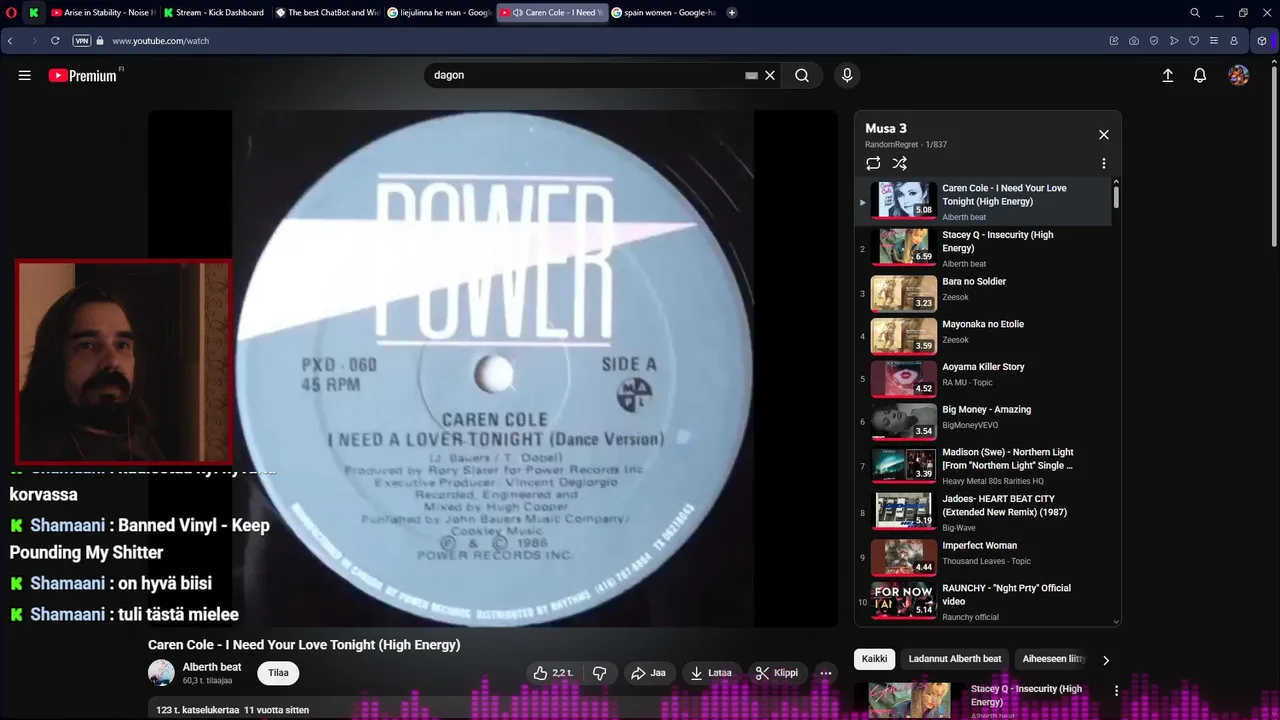Screen dimensions: 1280x720
Task: Toggle the VPN badge in address bar
Action: (x=82, y=41)
